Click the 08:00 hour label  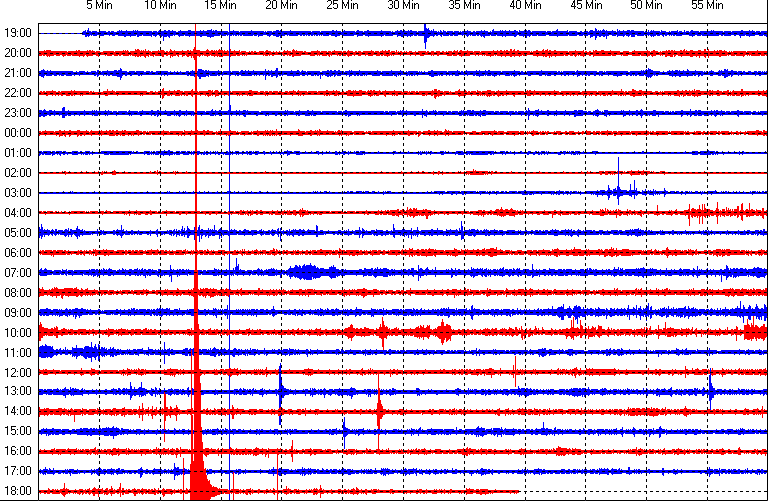click(18, 293)
